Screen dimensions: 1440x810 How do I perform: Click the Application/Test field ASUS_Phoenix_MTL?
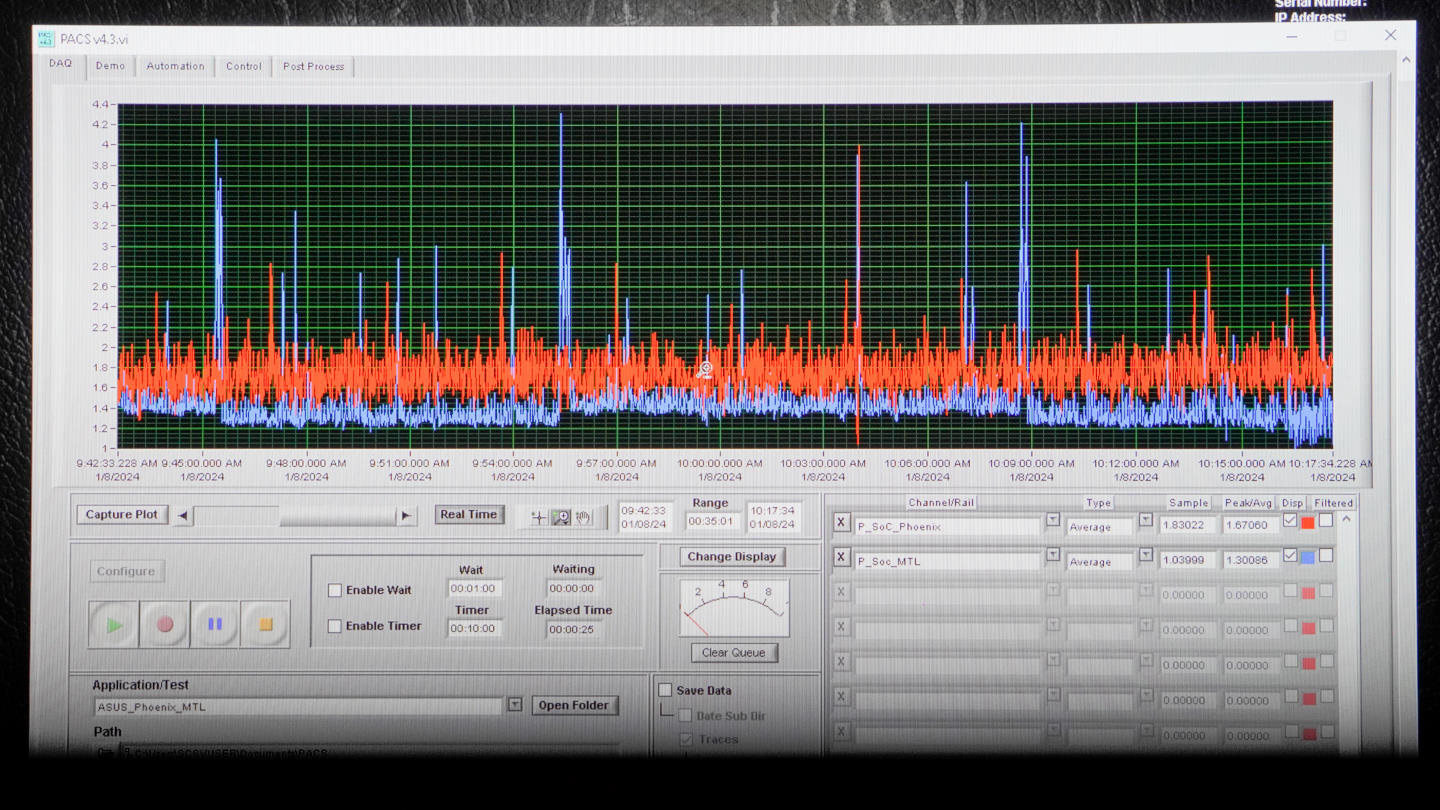298,707
